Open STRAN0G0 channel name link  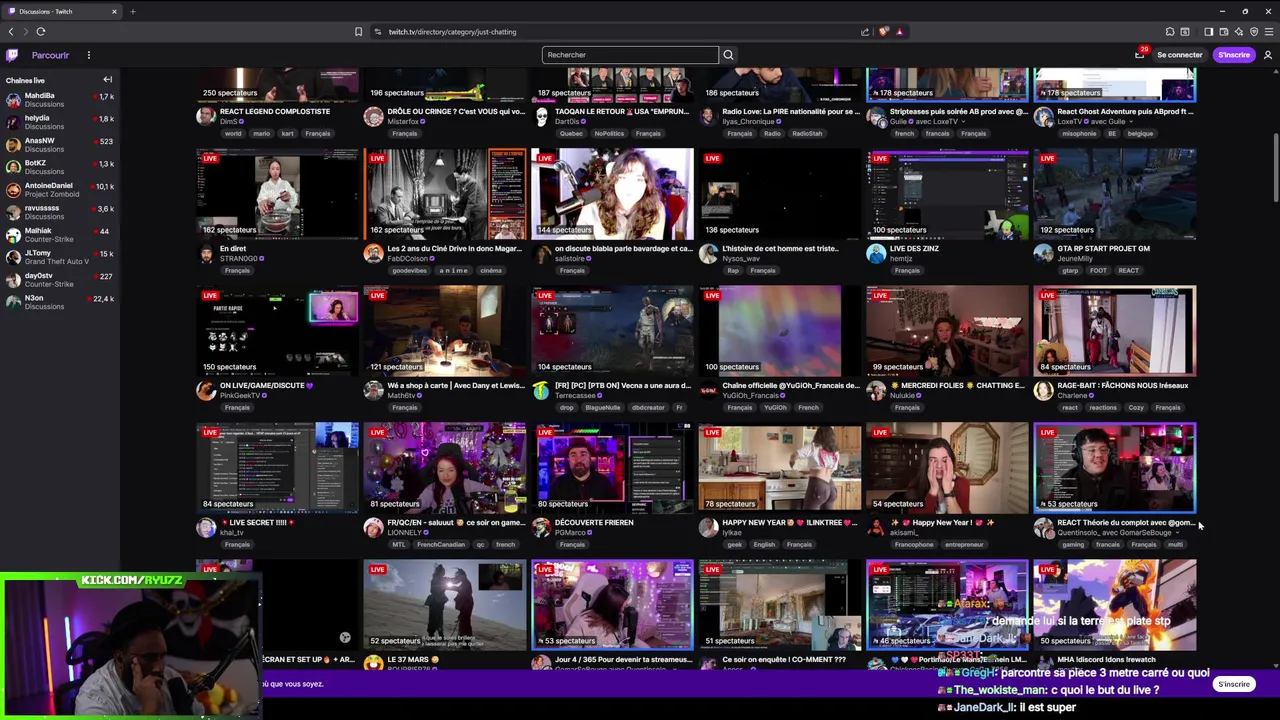point(238,259)
